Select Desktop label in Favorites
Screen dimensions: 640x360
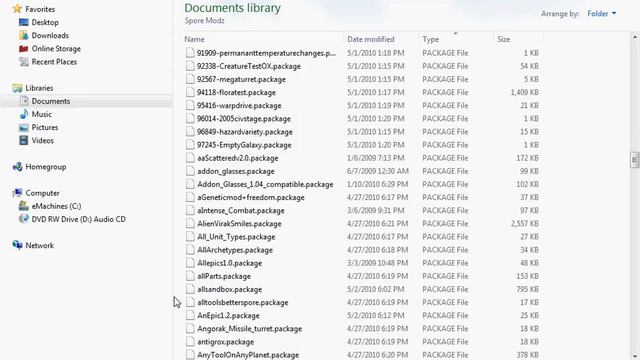click(45, 22)
